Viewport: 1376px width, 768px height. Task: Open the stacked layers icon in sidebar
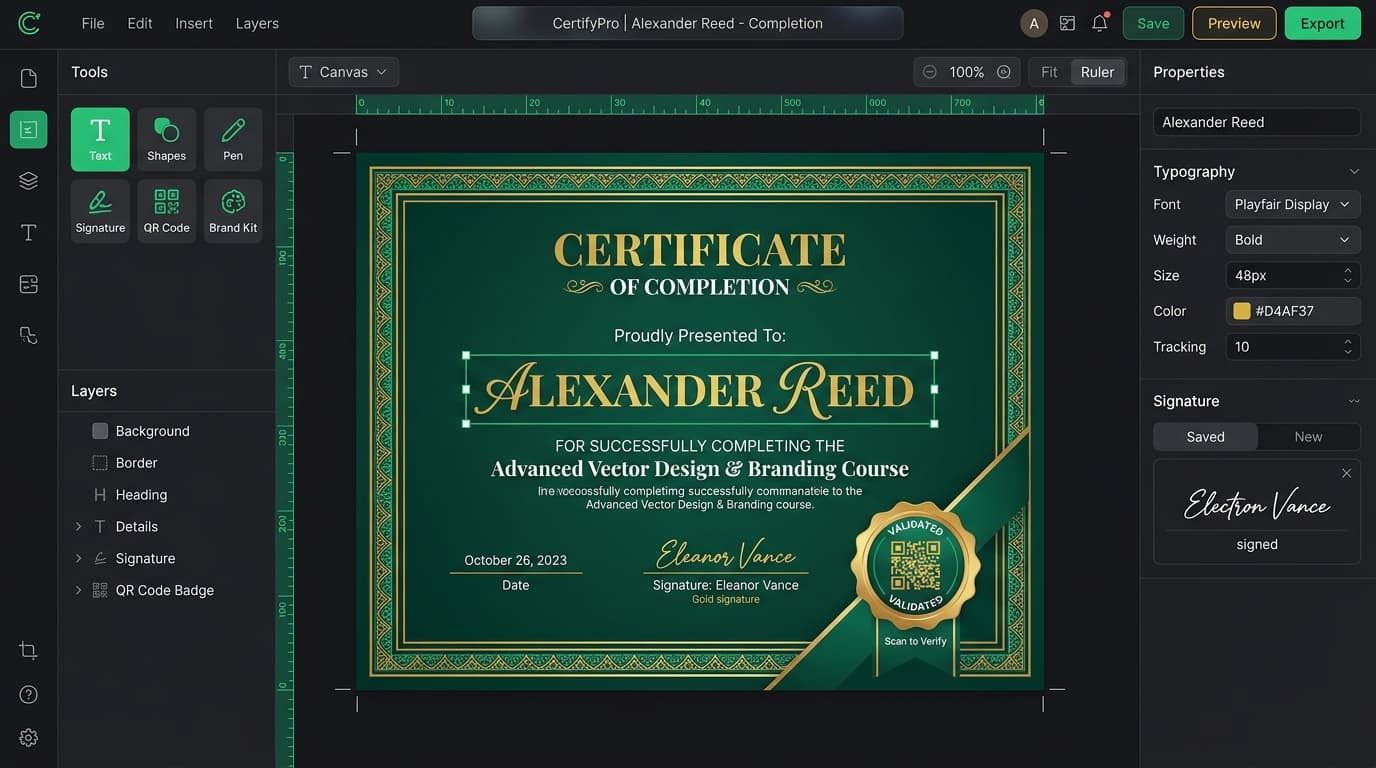click(x=29, y=181)
